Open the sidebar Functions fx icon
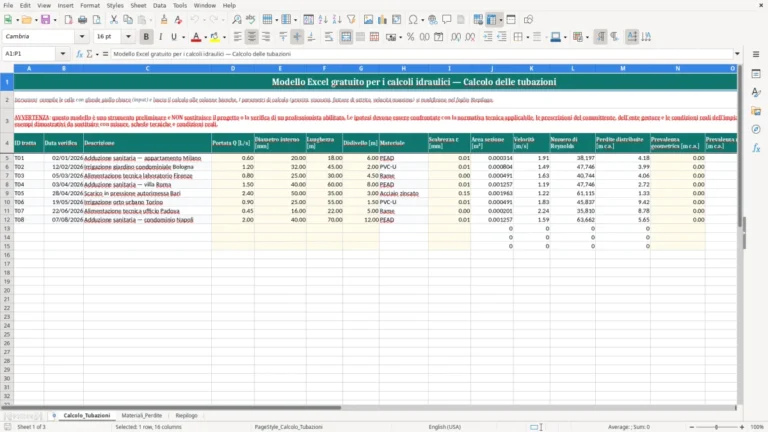The image size is (768, 432). (x=756, y=148)
